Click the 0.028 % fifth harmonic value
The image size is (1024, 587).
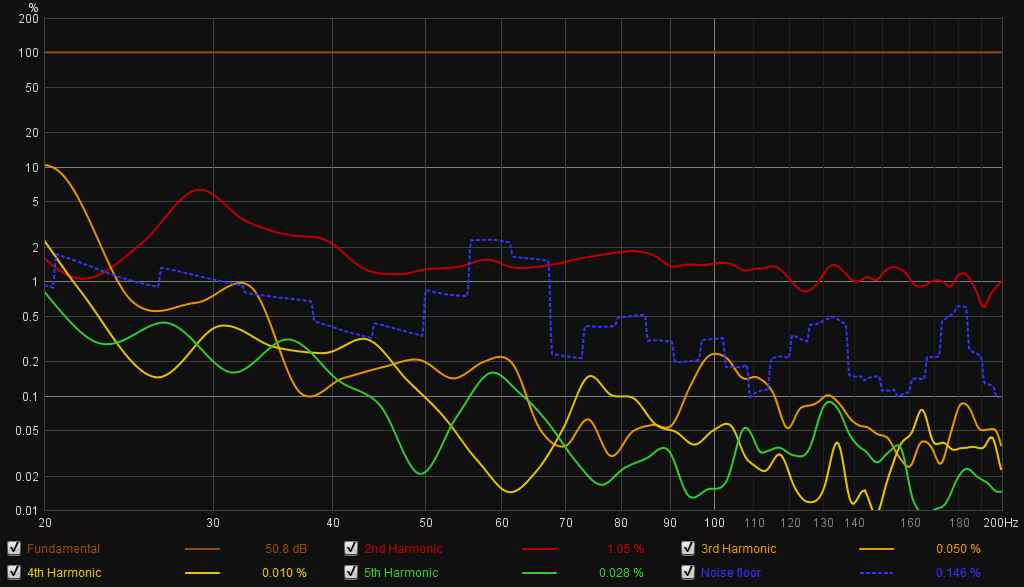point(621,573)
